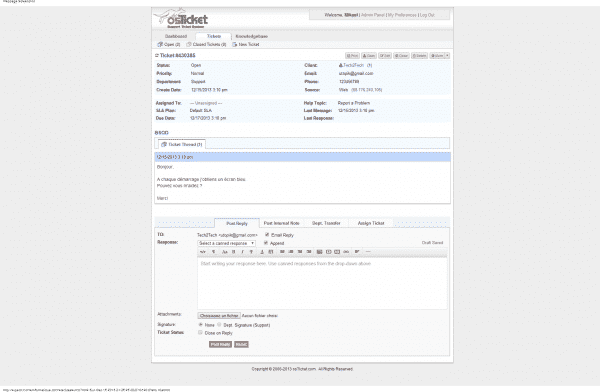Open the Dept. Transfer tab
600x392 pixels.
point(326,223)
